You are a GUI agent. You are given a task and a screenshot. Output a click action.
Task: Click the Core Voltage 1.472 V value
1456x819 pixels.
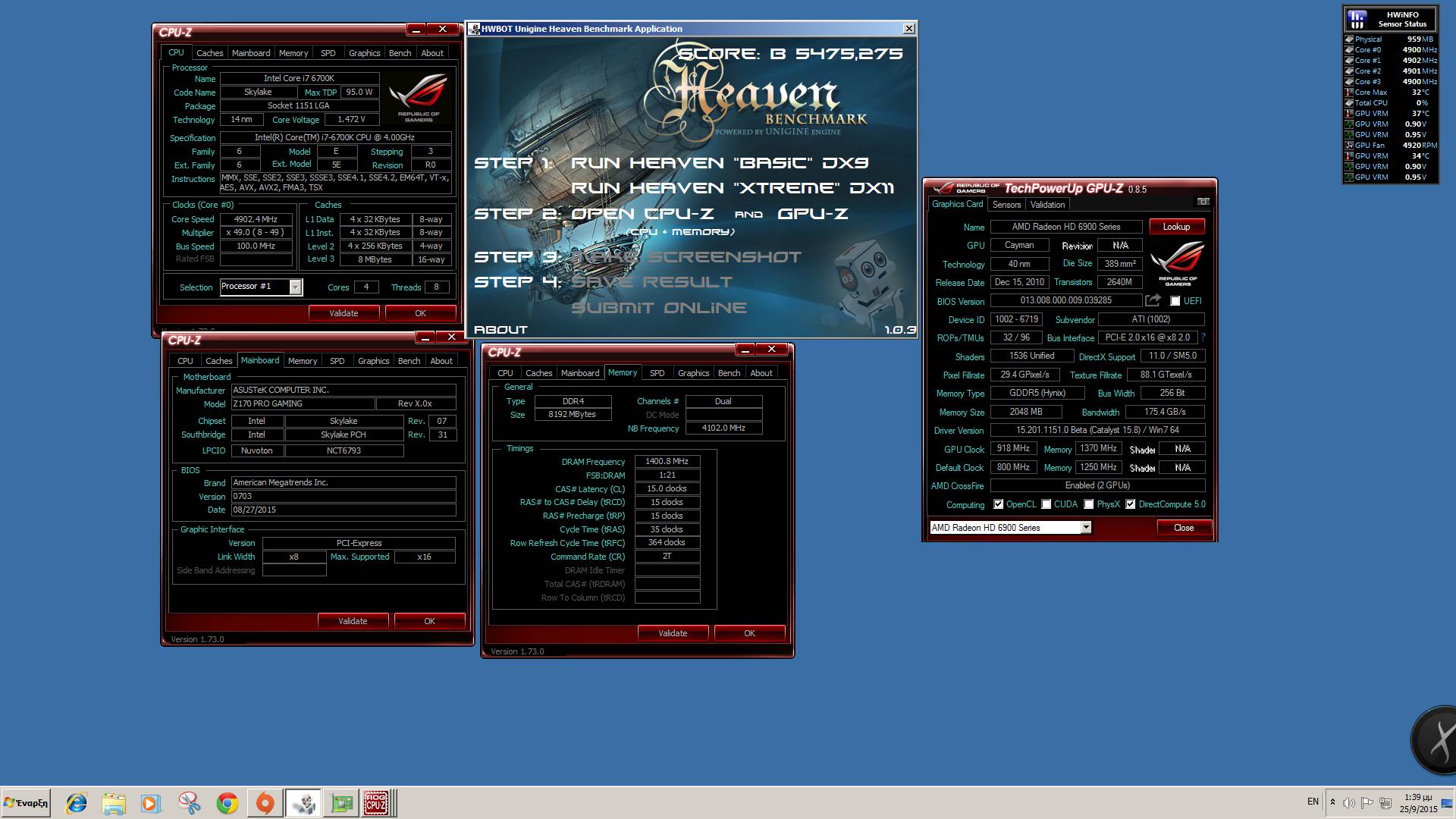coord(351,119)
